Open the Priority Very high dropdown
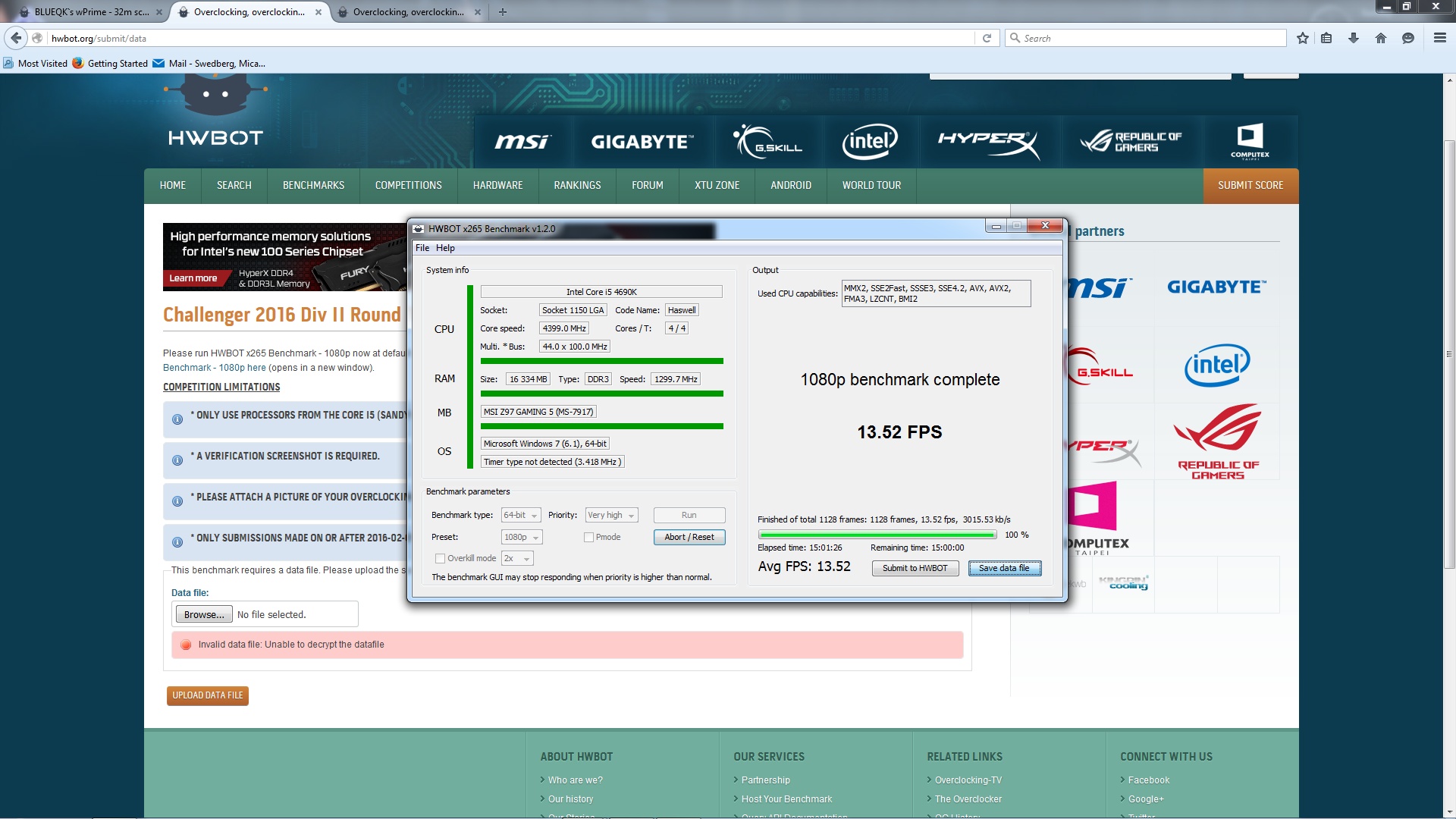Image resolution: width=1456 pixels, height=819 pixels. [611, 515]
